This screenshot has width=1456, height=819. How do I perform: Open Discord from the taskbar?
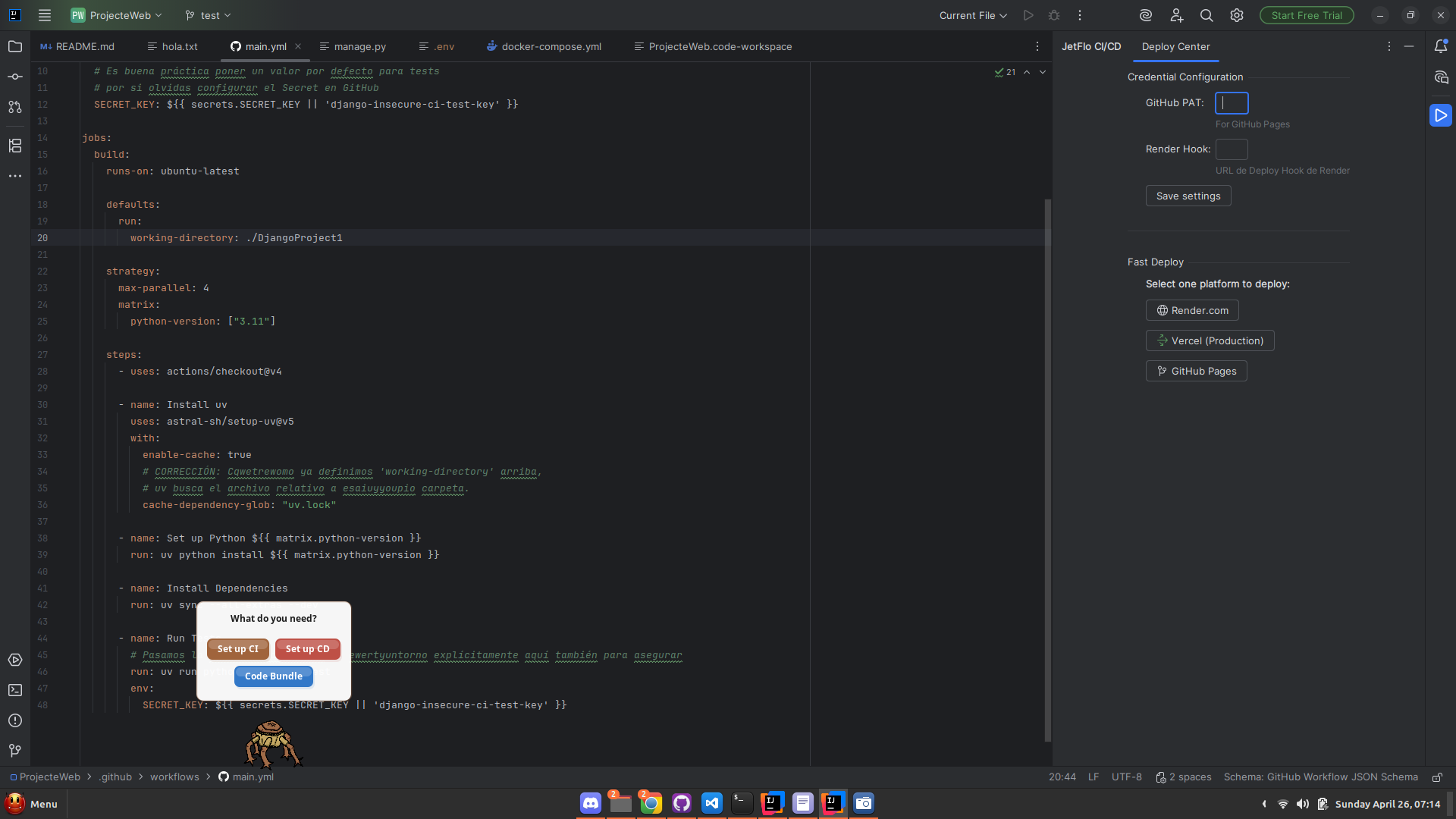(591, 803)
